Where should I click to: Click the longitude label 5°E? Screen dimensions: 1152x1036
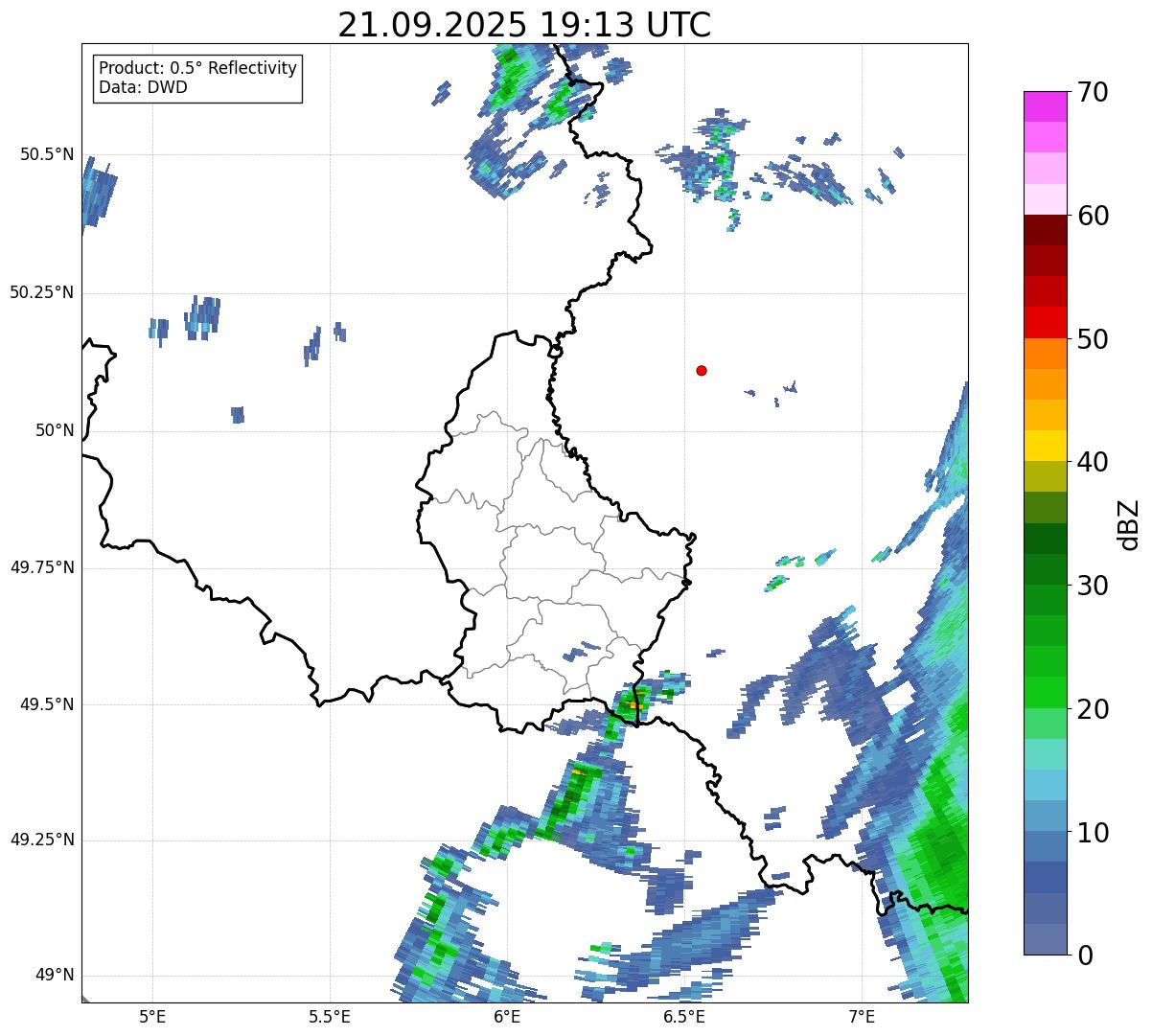click(152, 1017)
